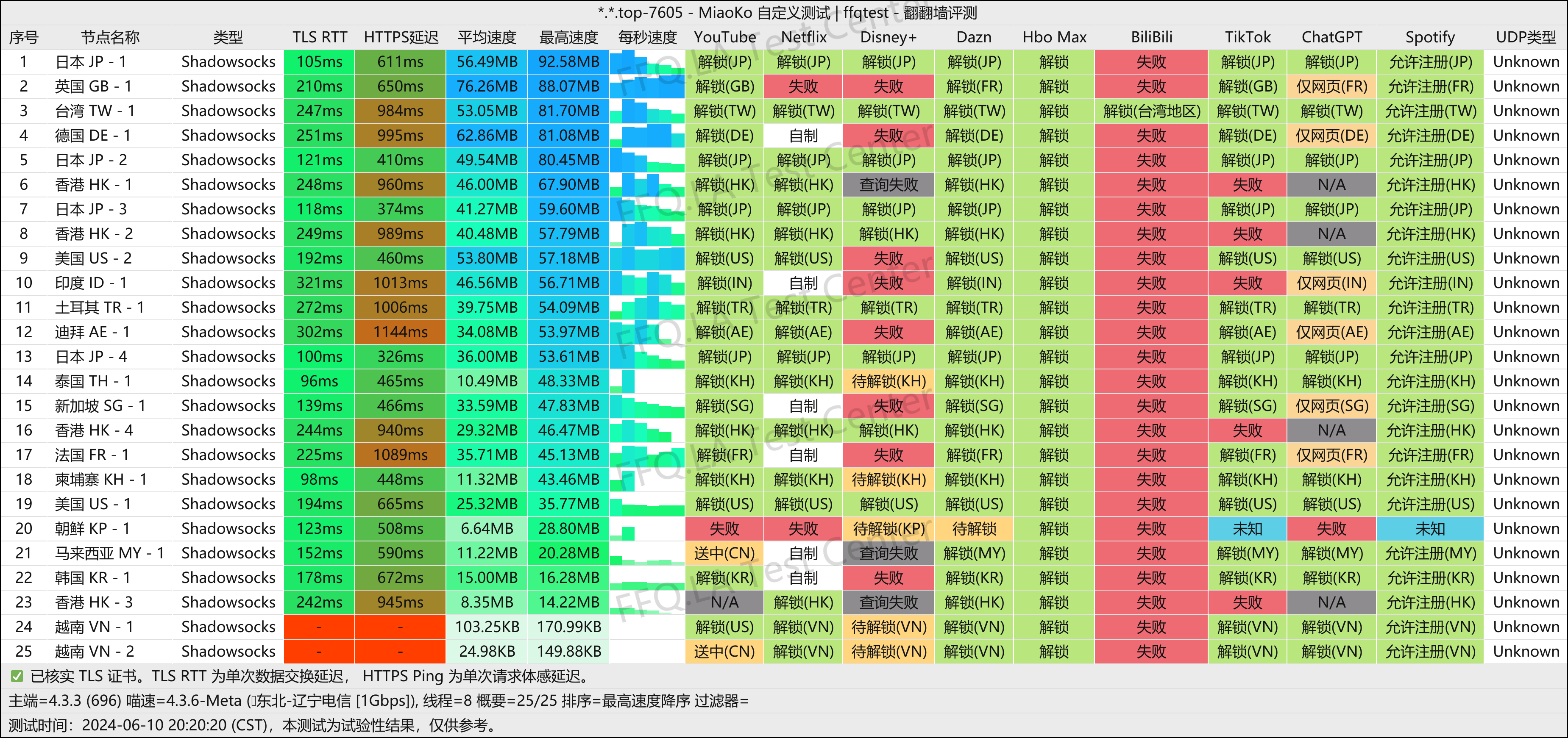
Task: Click the title MiaoKo 自定义测试
Action: tap(784, 12)
